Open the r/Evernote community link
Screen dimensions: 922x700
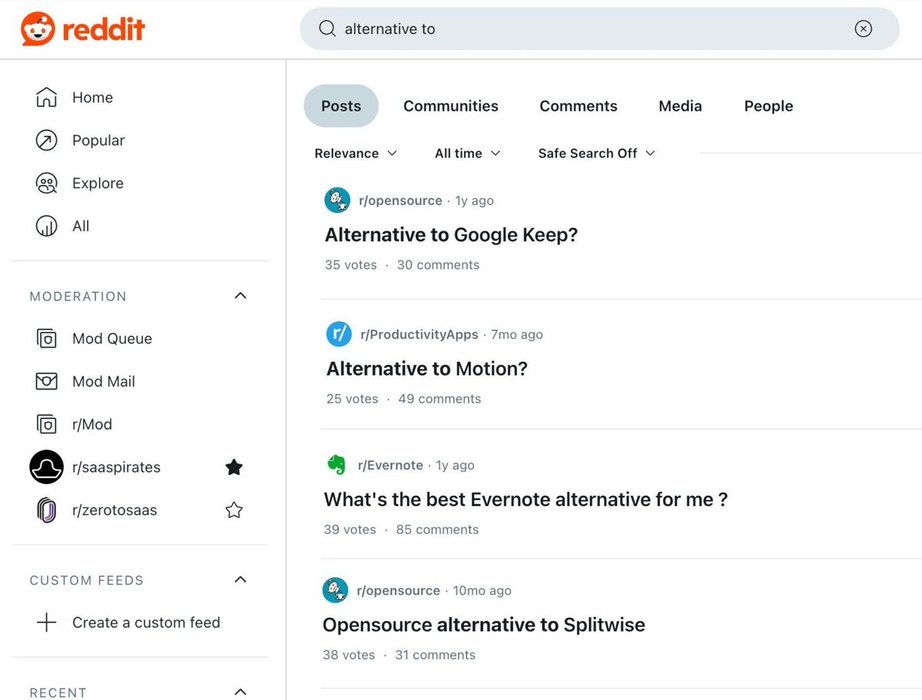390,465
